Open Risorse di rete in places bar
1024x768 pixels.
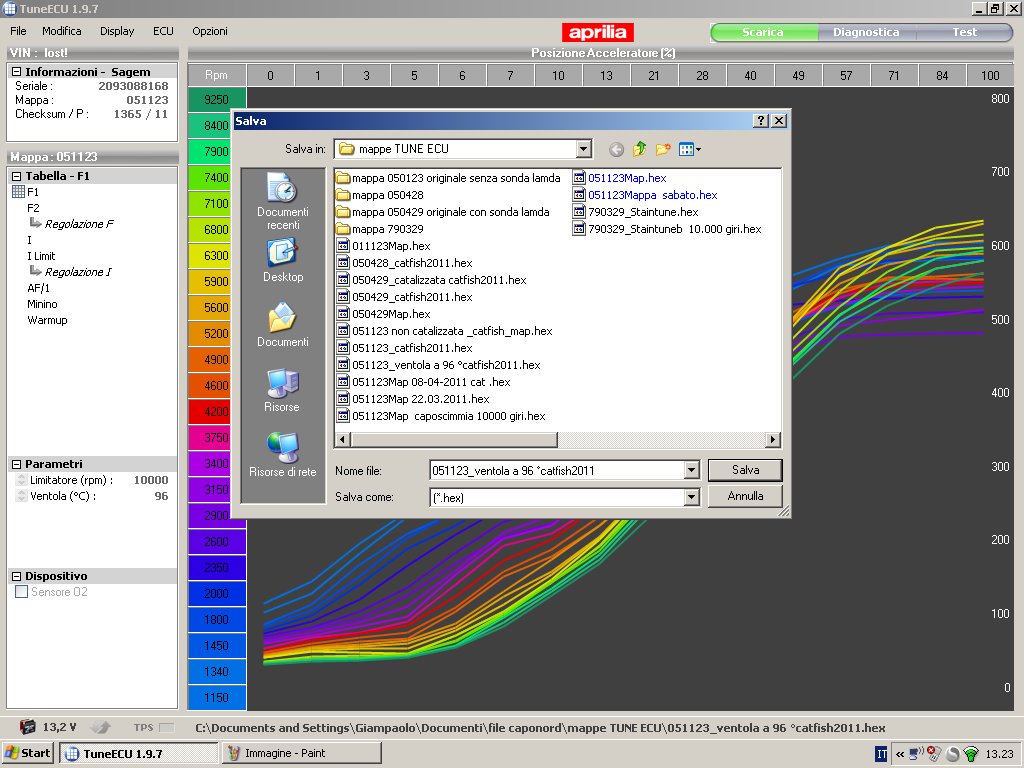point(283,455)
